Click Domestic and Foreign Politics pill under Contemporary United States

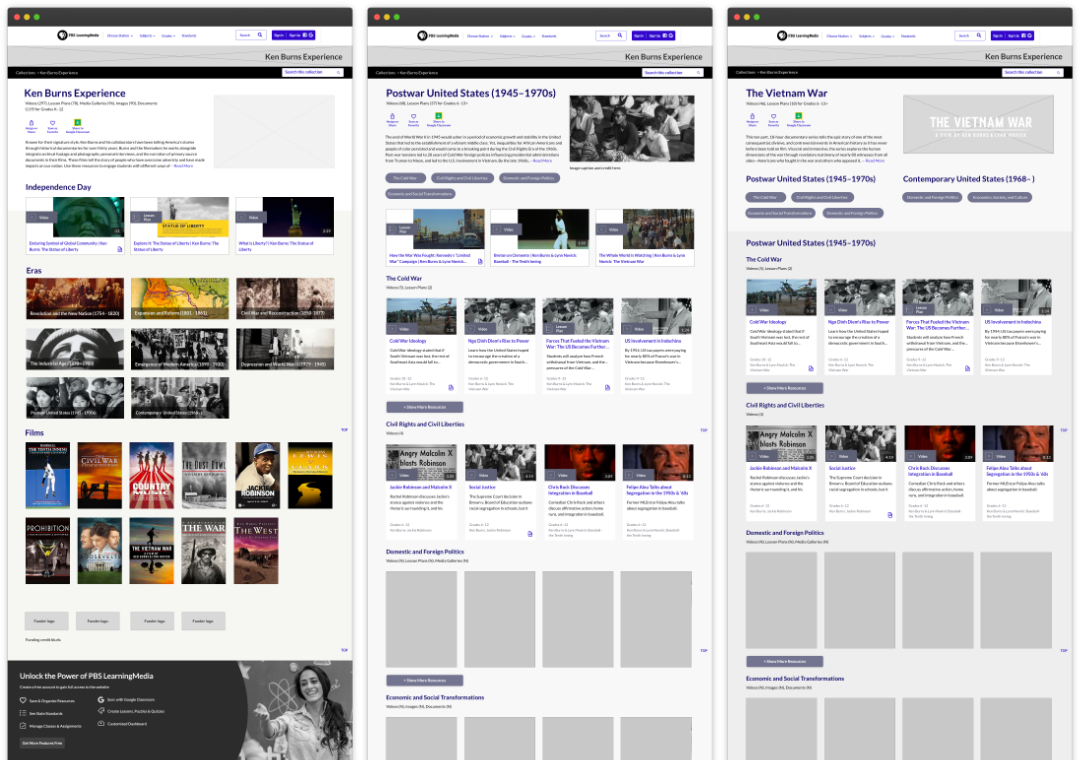point(933,197)
